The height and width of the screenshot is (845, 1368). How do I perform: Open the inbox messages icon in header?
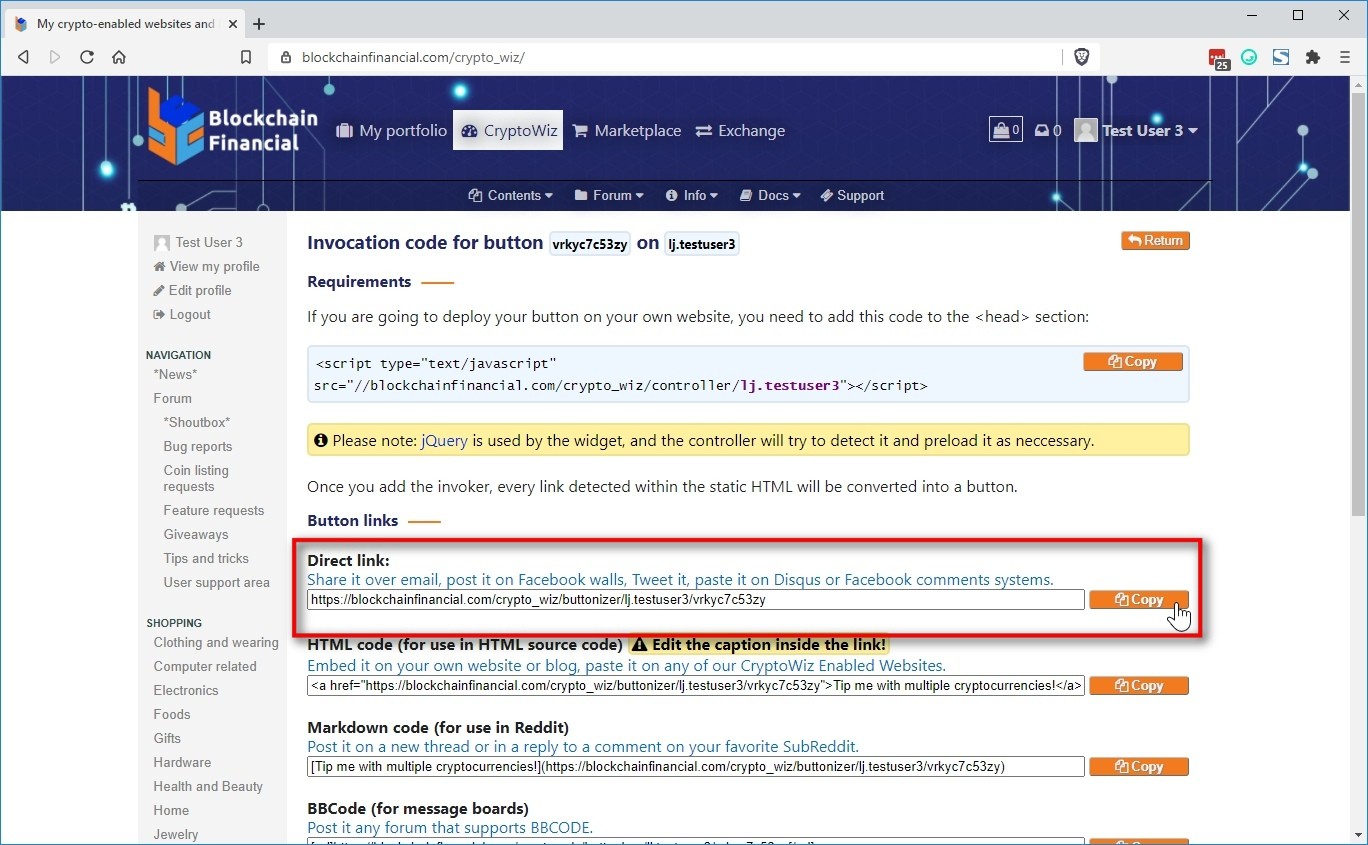tap(1047, 130)
